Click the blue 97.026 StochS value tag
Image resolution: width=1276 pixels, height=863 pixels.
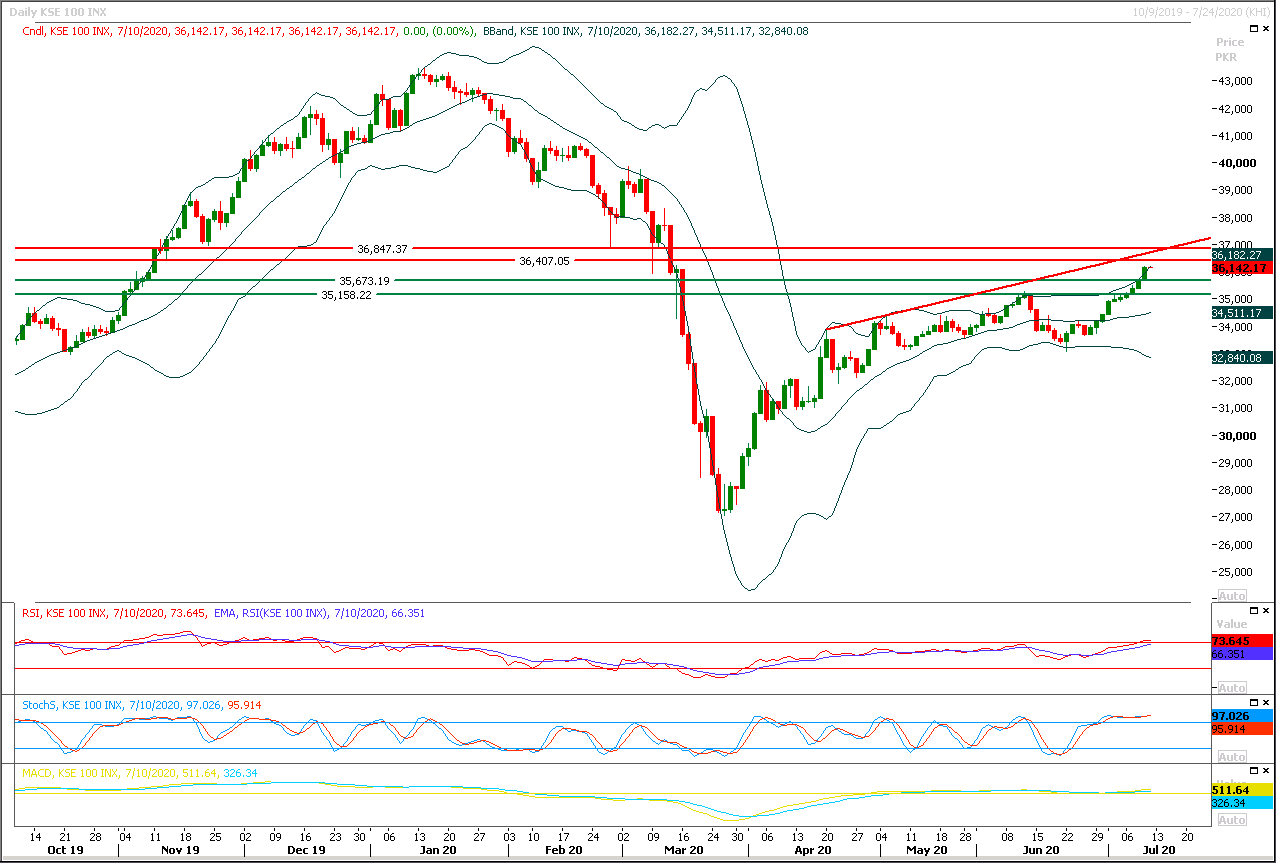tap(1241, 716)
